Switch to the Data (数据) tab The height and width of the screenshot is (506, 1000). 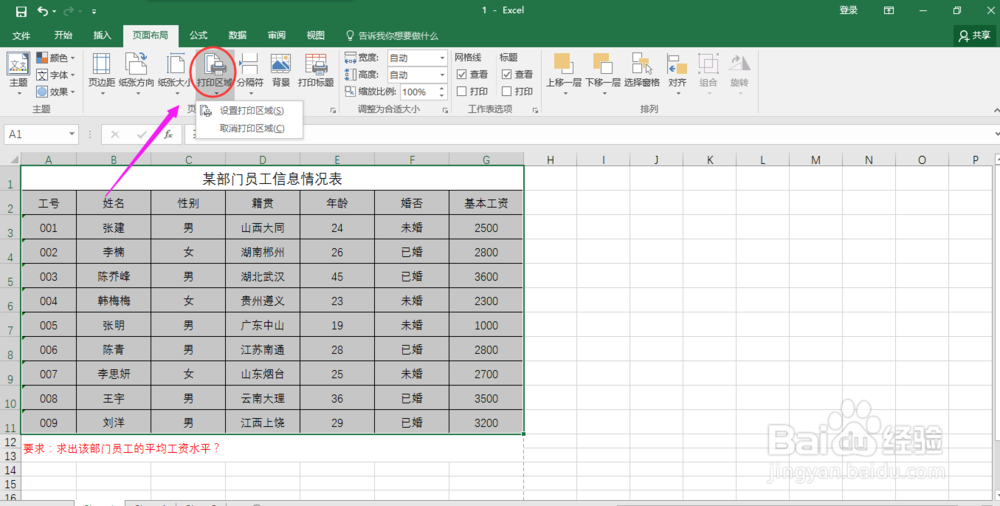237,36
